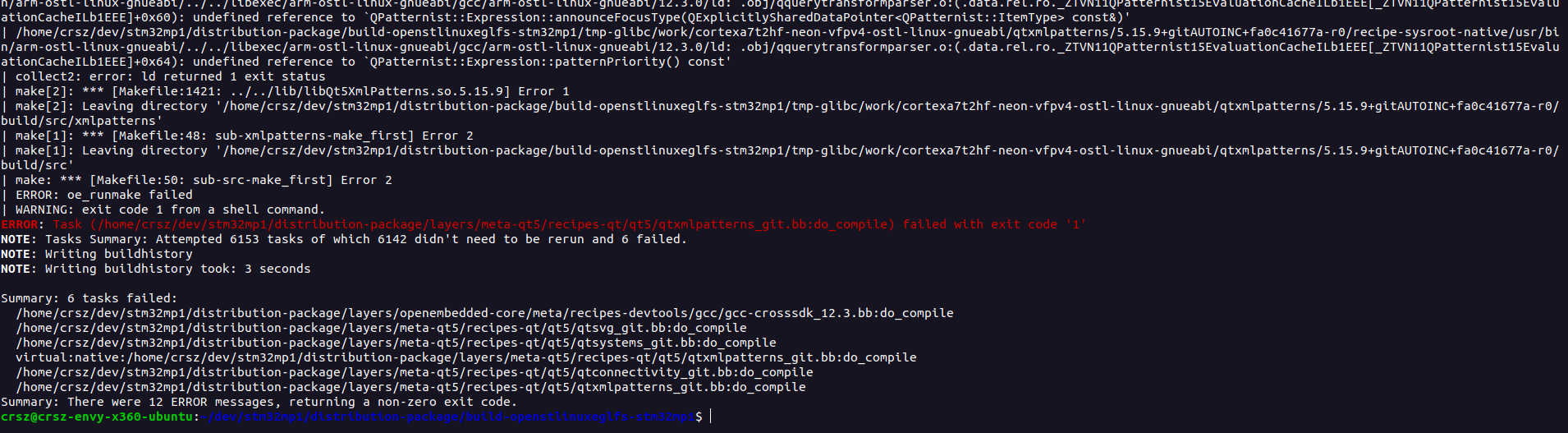Click the blue working directory path in the prompt

point(447,417)
